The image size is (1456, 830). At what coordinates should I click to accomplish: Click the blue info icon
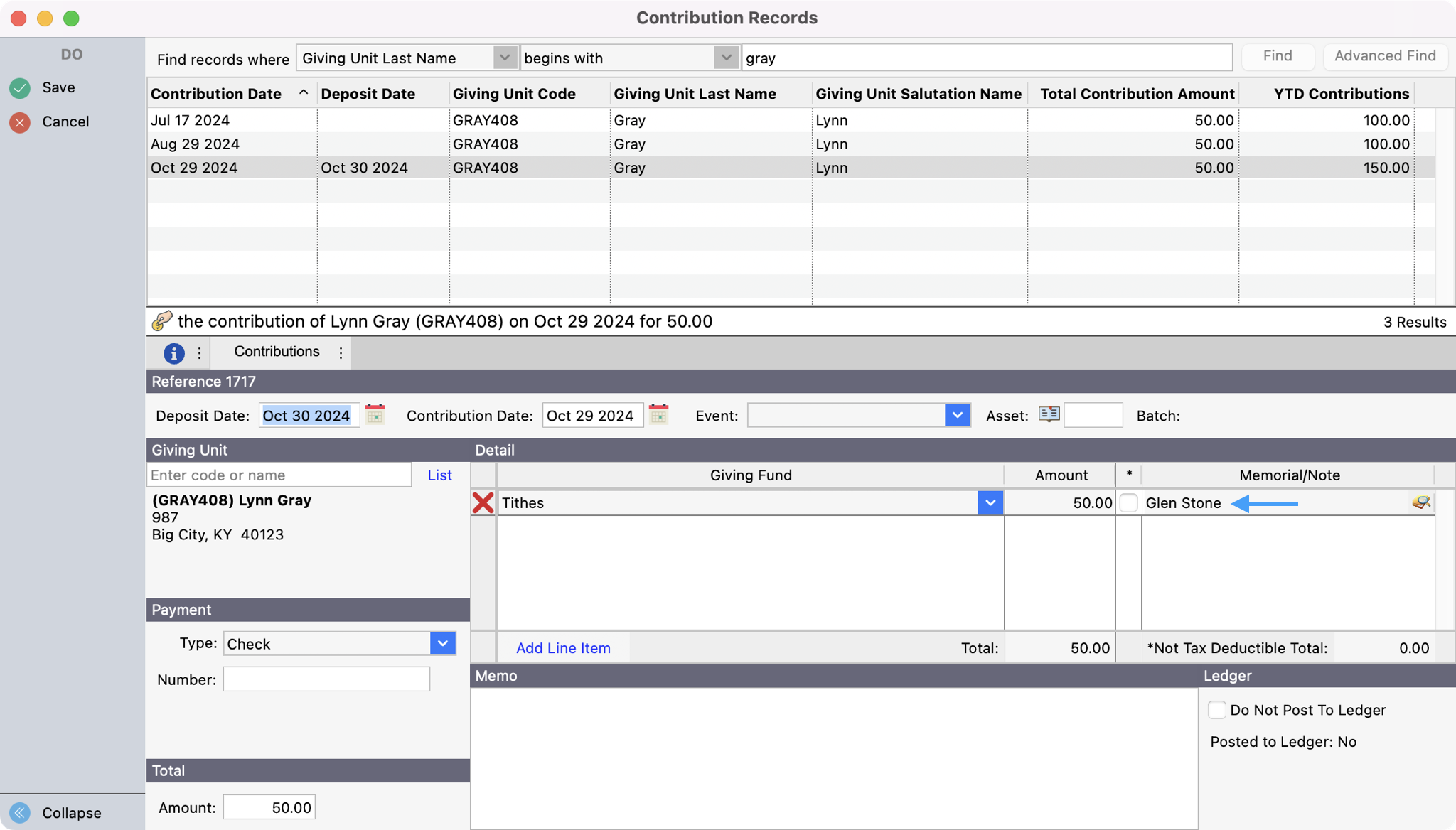[x=173, y=353]
